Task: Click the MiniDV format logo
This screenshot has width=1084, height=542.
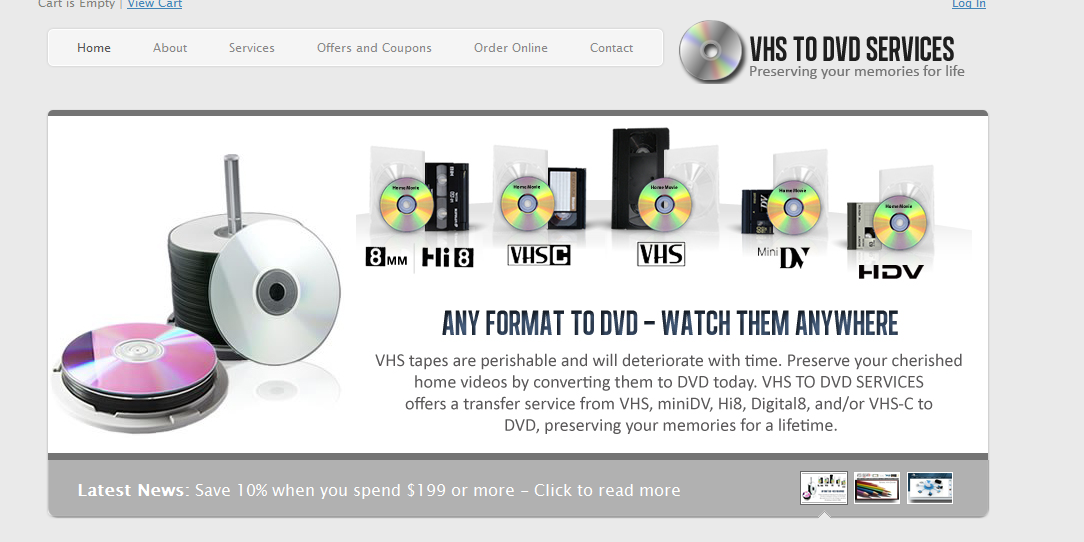Action: (x=783, y=257)
